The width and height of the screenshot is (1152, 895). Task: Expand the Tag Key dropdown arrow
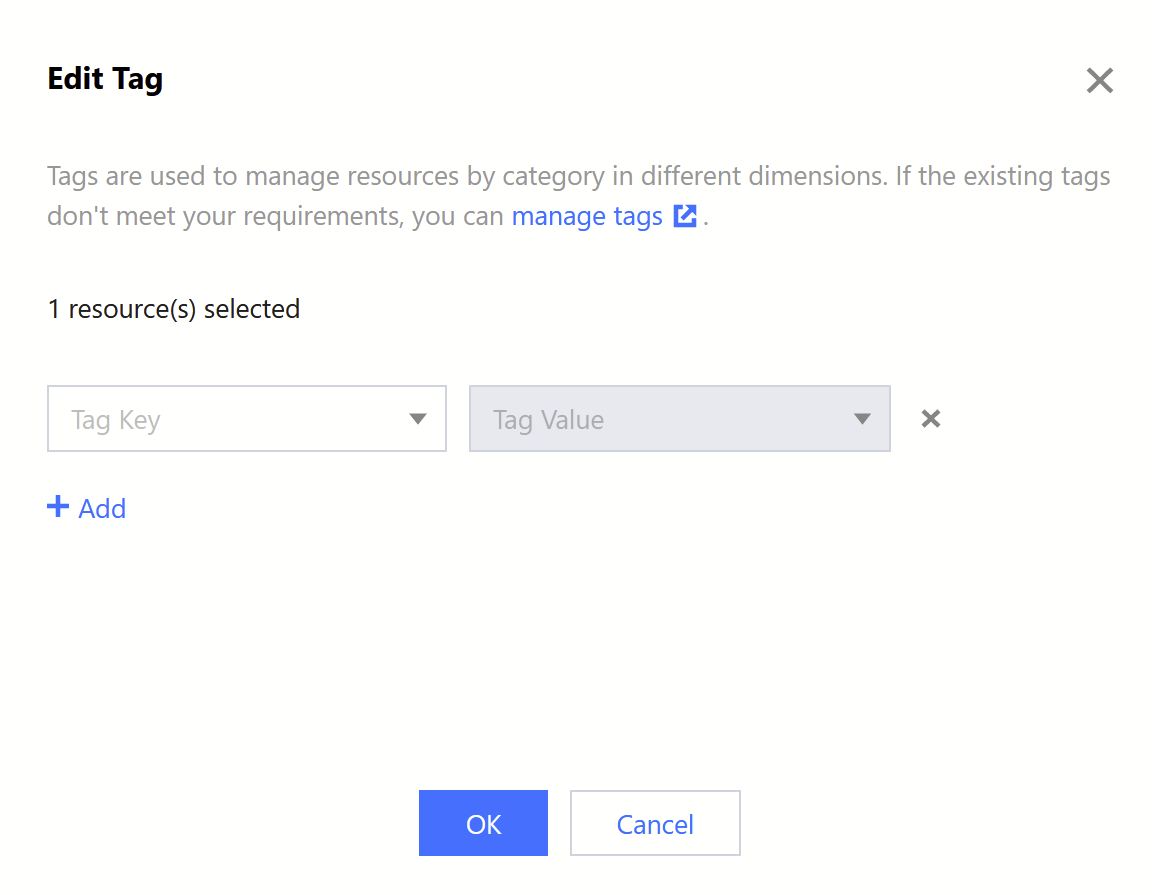click(x=418, y=419)
